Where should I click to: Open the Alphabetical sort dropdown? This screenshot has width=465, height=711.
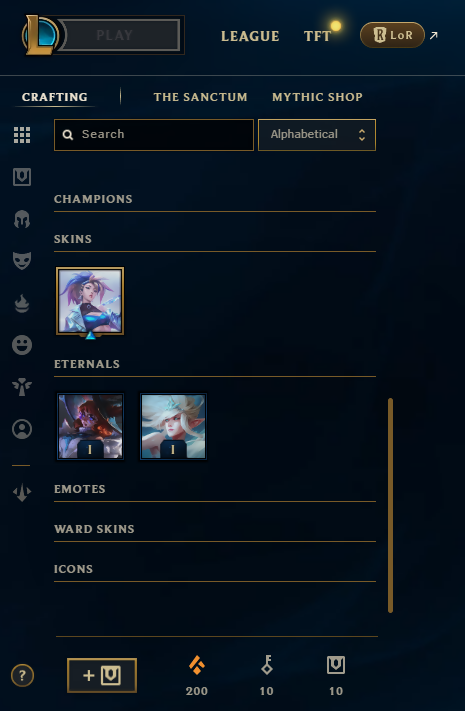pyautogui.click(x=317, y=135)
